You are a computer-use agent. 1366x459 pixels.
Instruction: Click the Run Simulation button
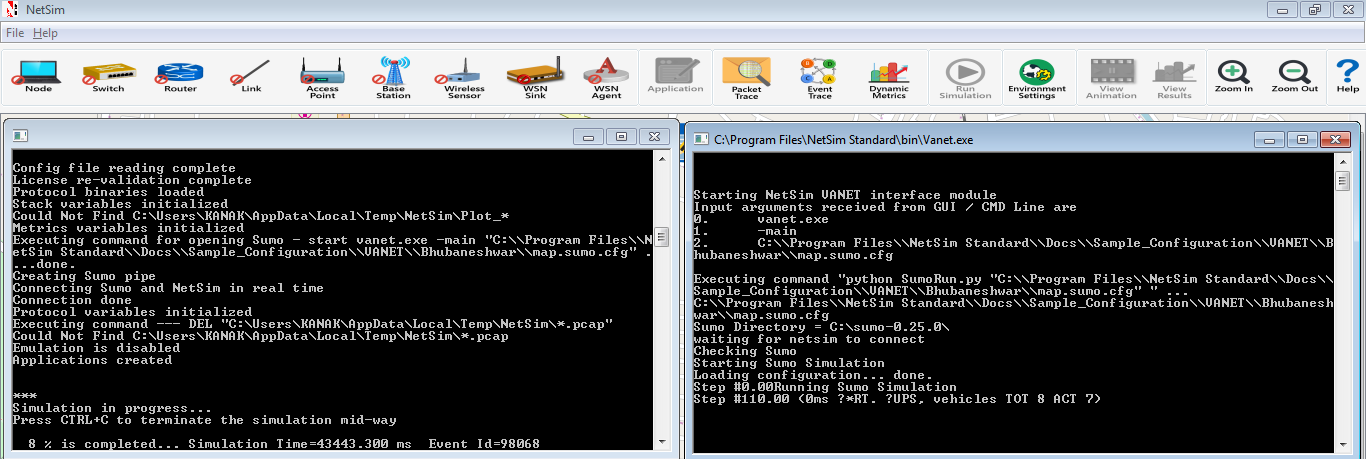coord(965,78)
